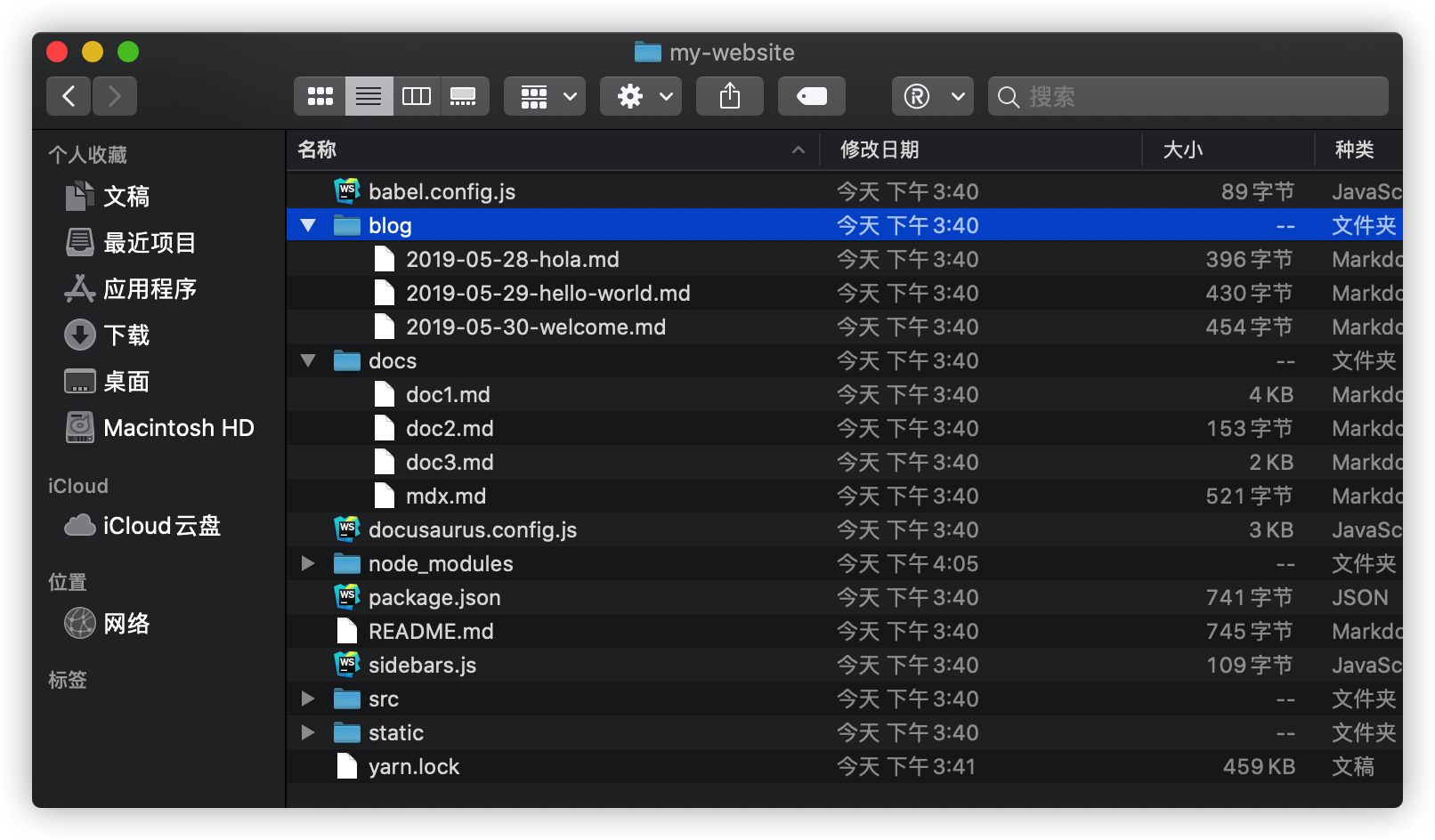Collapse the blog folder disclosure triangle
Screen dimensions: 1435x840
pos(308,225)
